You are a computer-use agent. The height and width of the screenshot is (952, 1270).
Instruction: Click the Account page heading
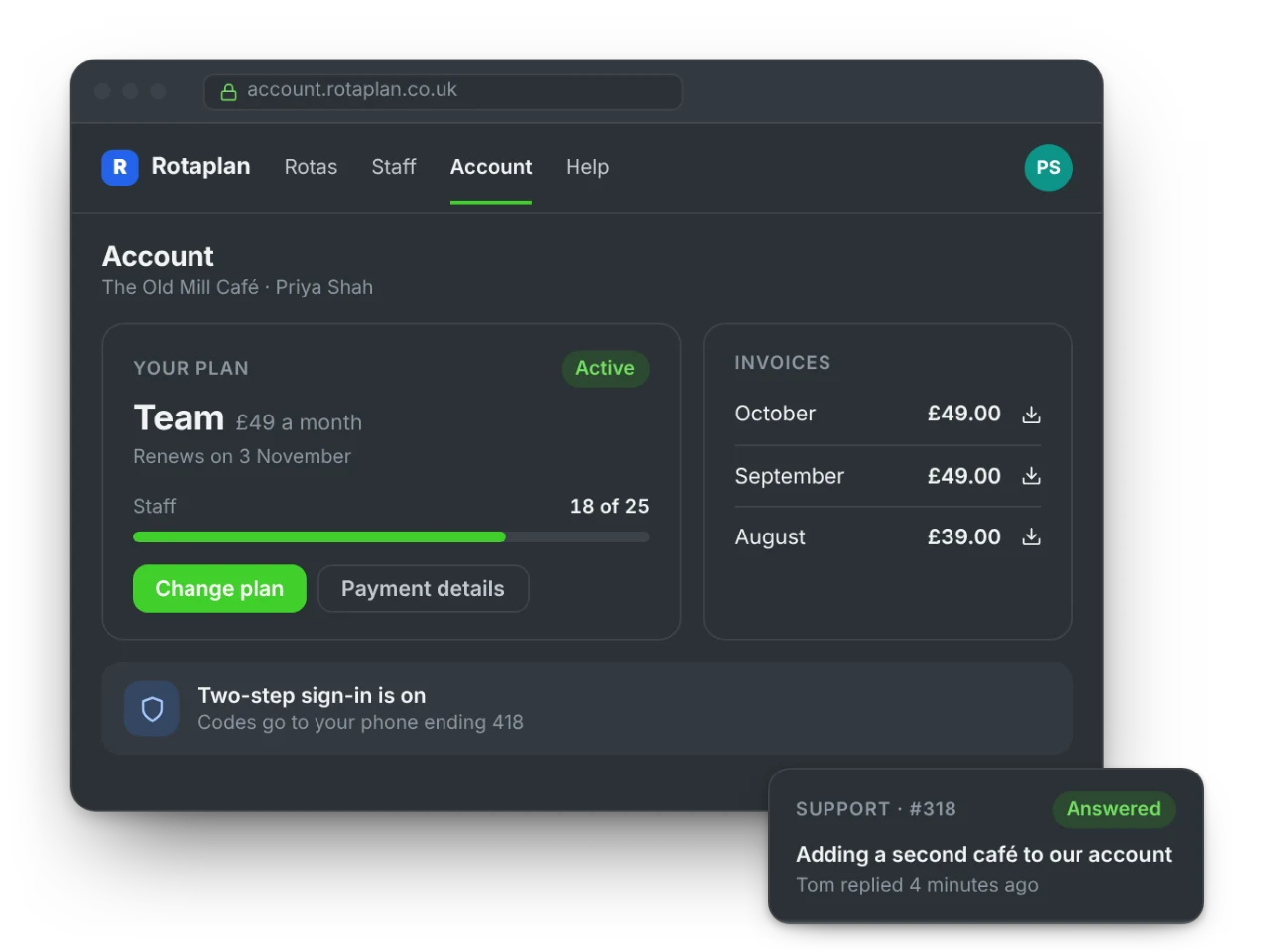[x=158, y=256]
